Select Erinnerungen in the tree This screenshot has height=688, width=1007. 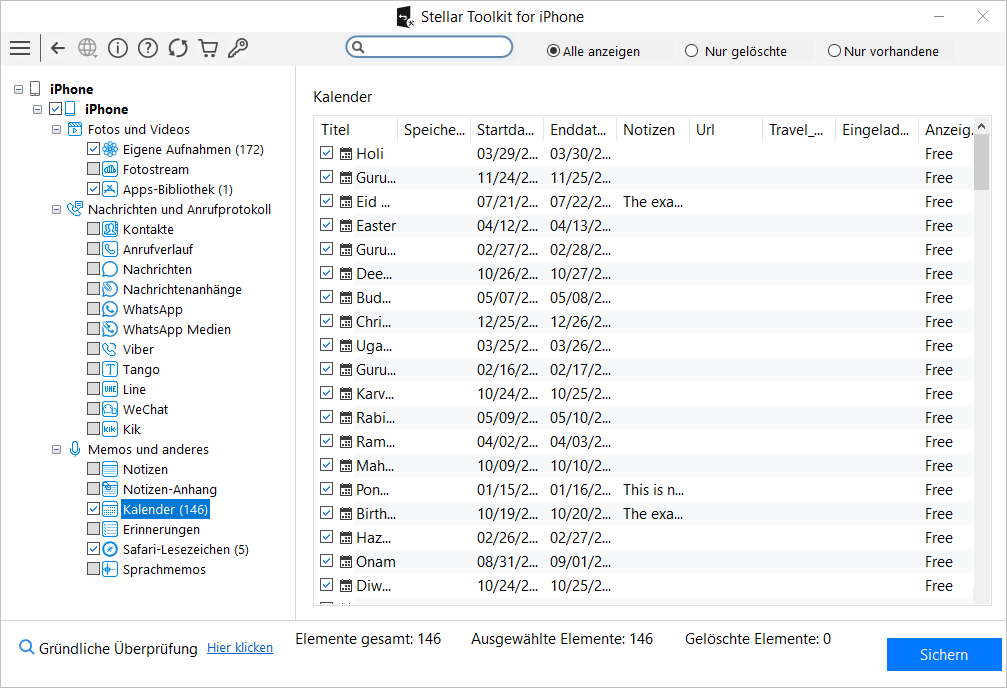pos(161,529)
